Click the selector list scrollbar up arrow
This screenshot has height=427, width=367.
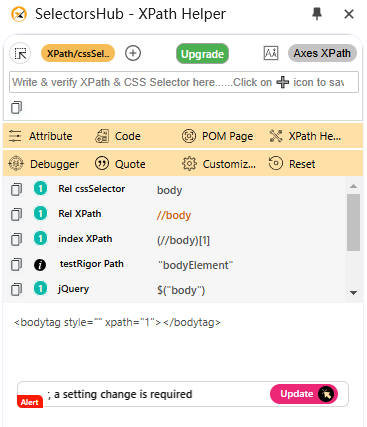pyautogui.click(x=353, y=186)
